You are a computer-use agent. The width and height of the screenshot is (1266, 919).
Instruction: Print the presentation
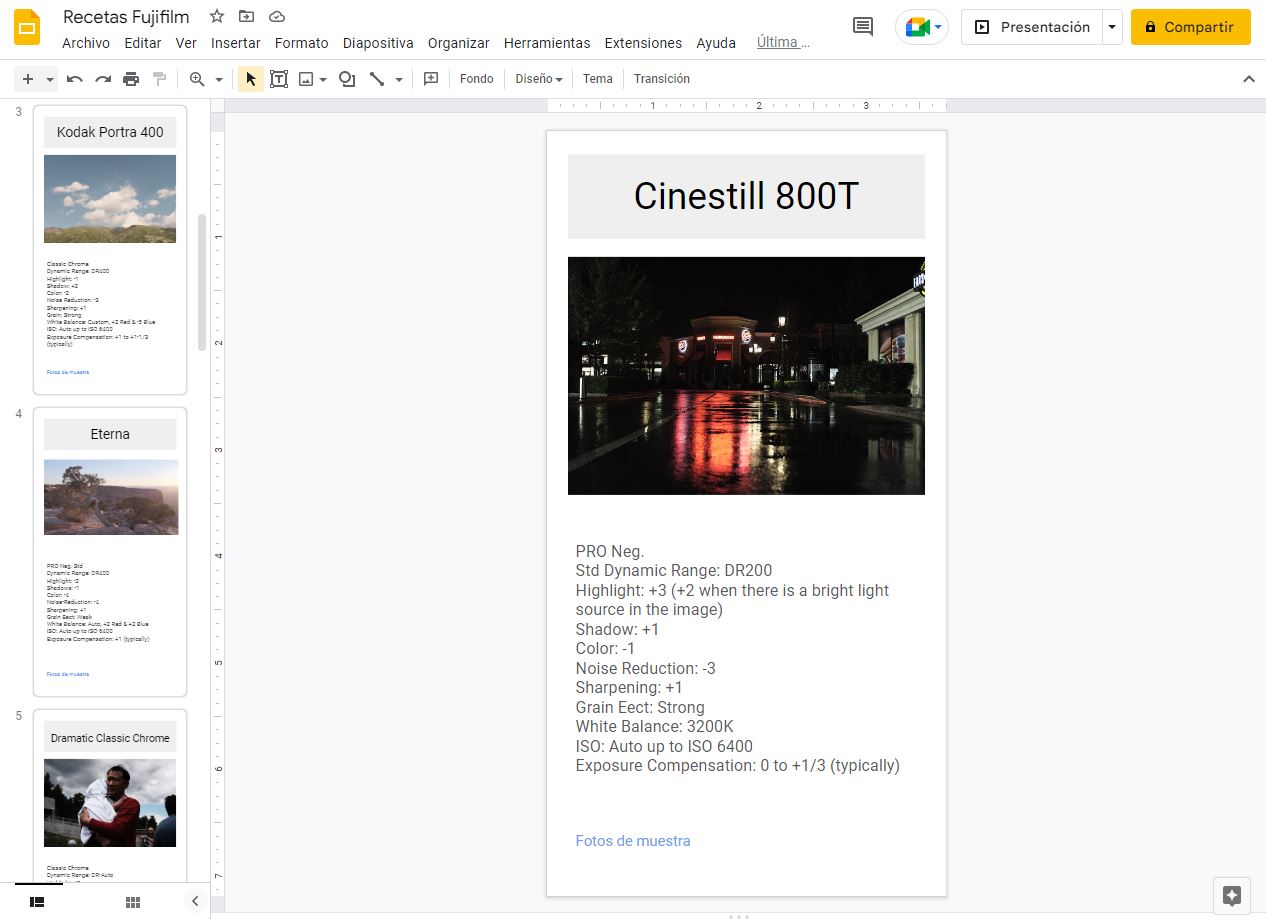[131, 79]
